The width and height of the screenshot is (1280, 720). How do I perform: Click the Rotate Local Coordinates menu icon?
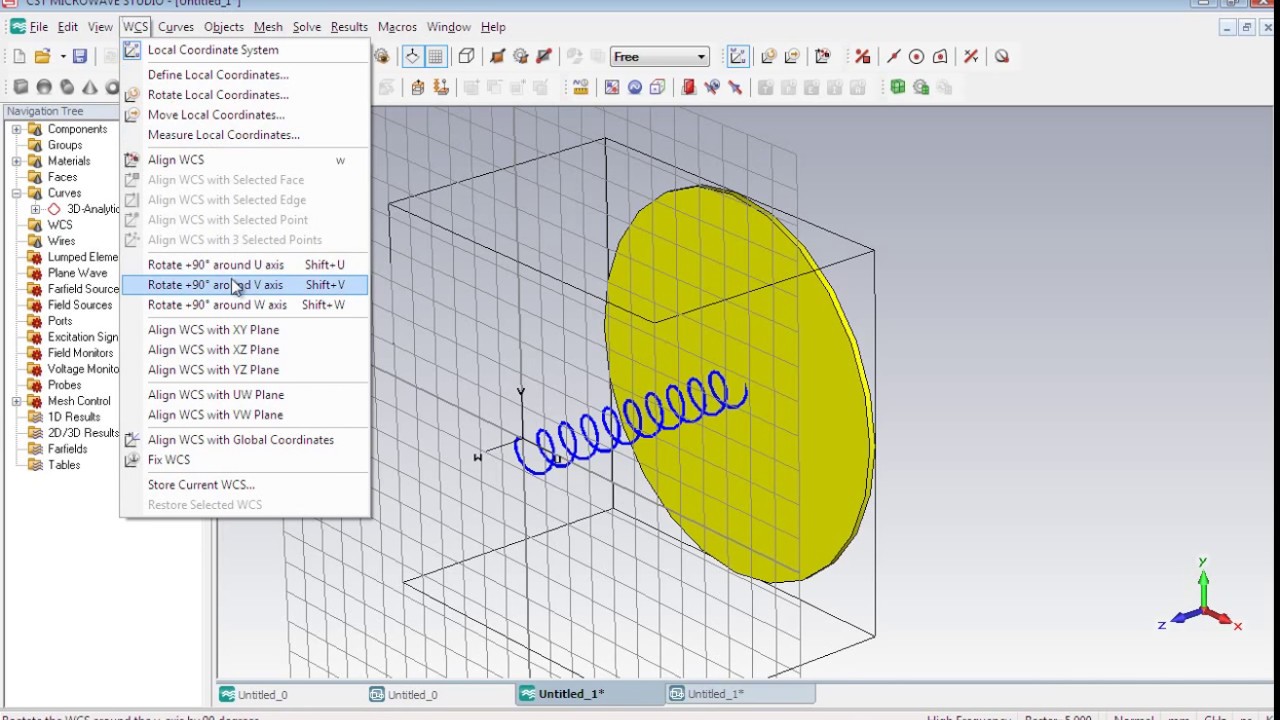click(x=132, y=95)
